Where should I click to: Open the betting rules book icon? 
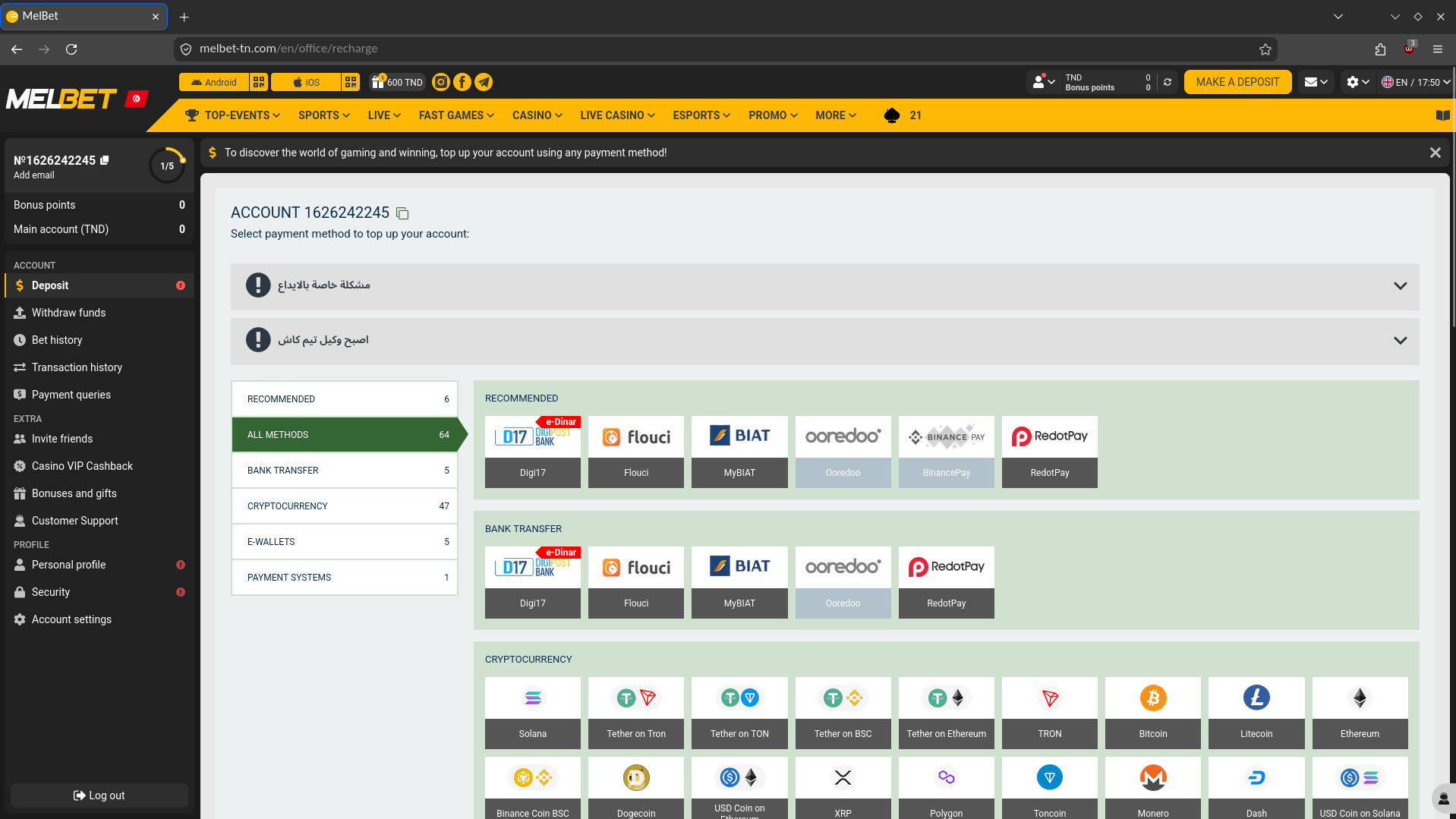[x=1442, y=115]
